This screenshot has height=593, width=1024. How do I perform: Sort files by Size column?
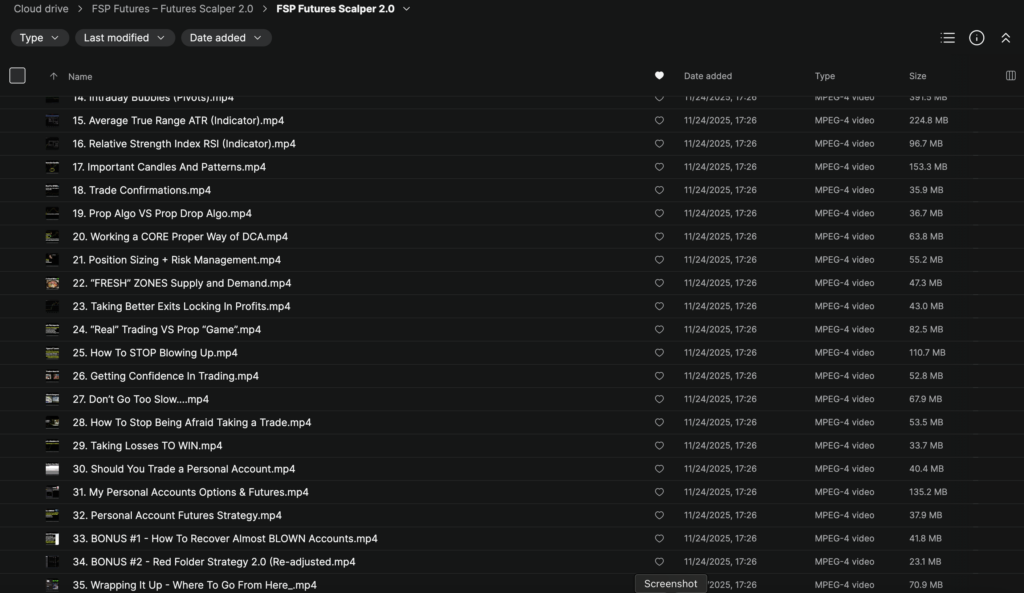point(917,76)
